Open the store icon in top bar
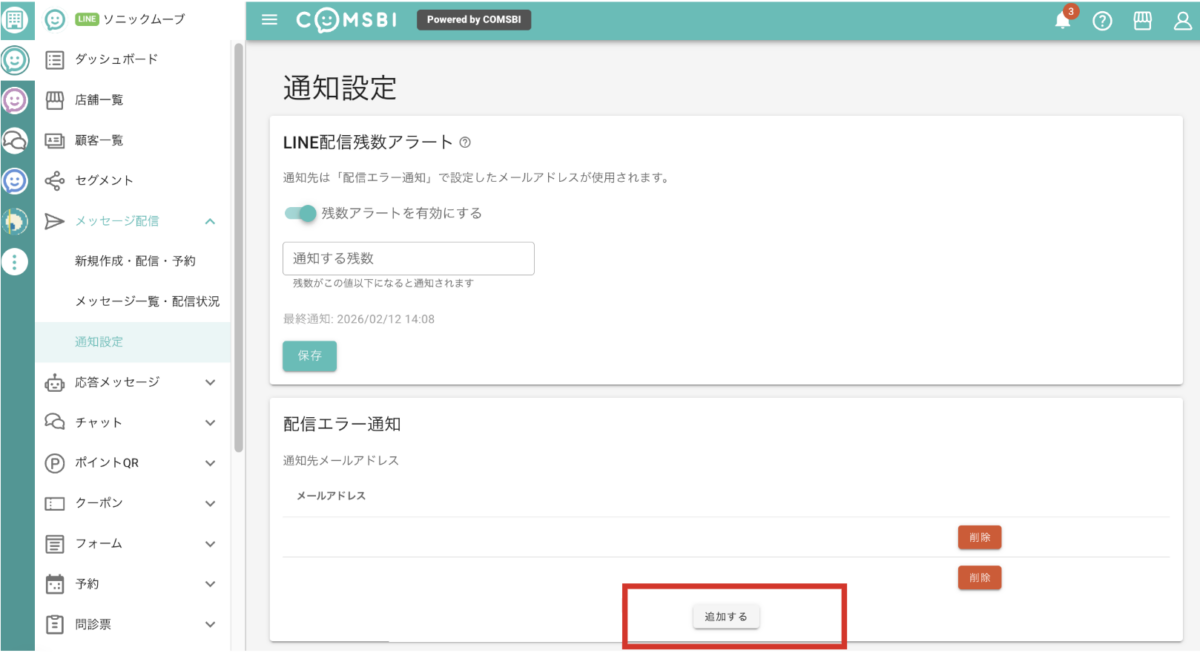1200x665 pixels. [x=1142, y=21]
